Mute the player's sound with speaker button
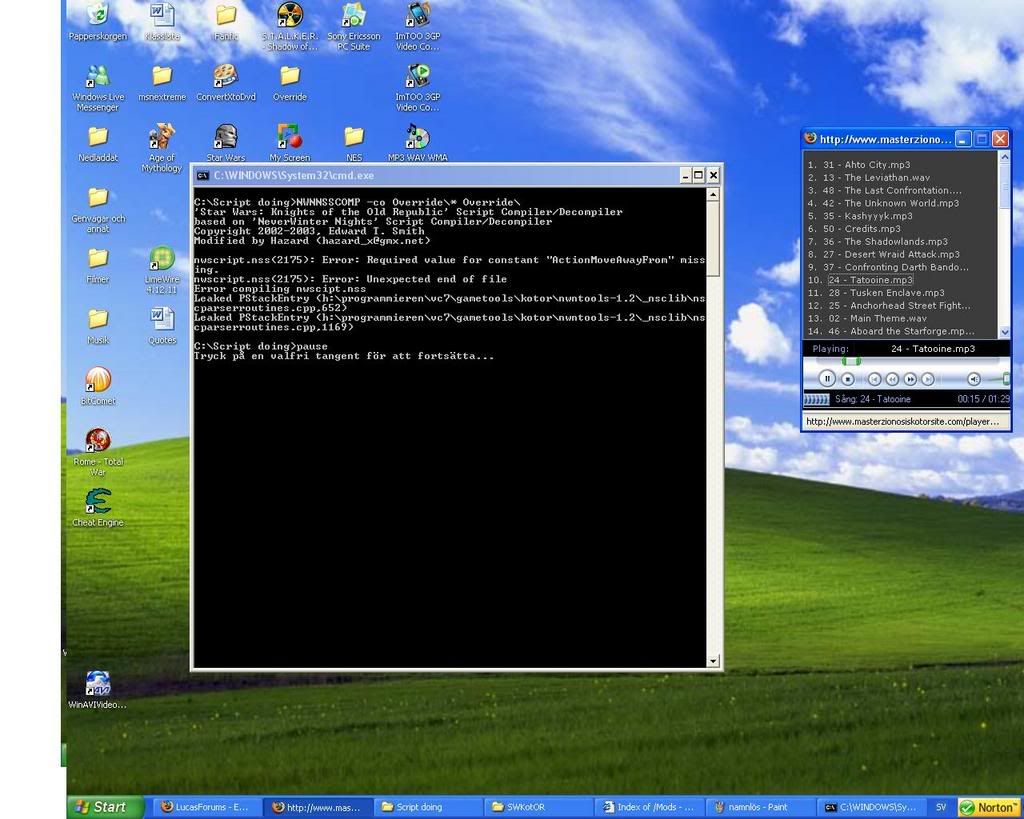 974,379
